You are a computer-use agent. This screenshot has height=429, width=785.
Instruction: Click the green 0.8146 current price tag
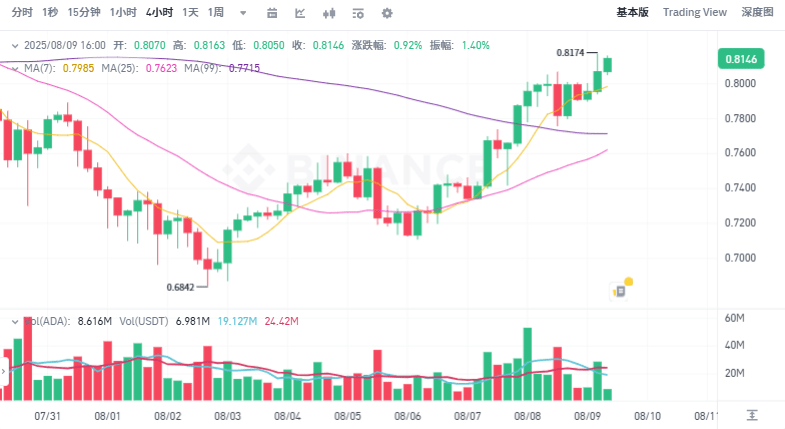(741, 59)
